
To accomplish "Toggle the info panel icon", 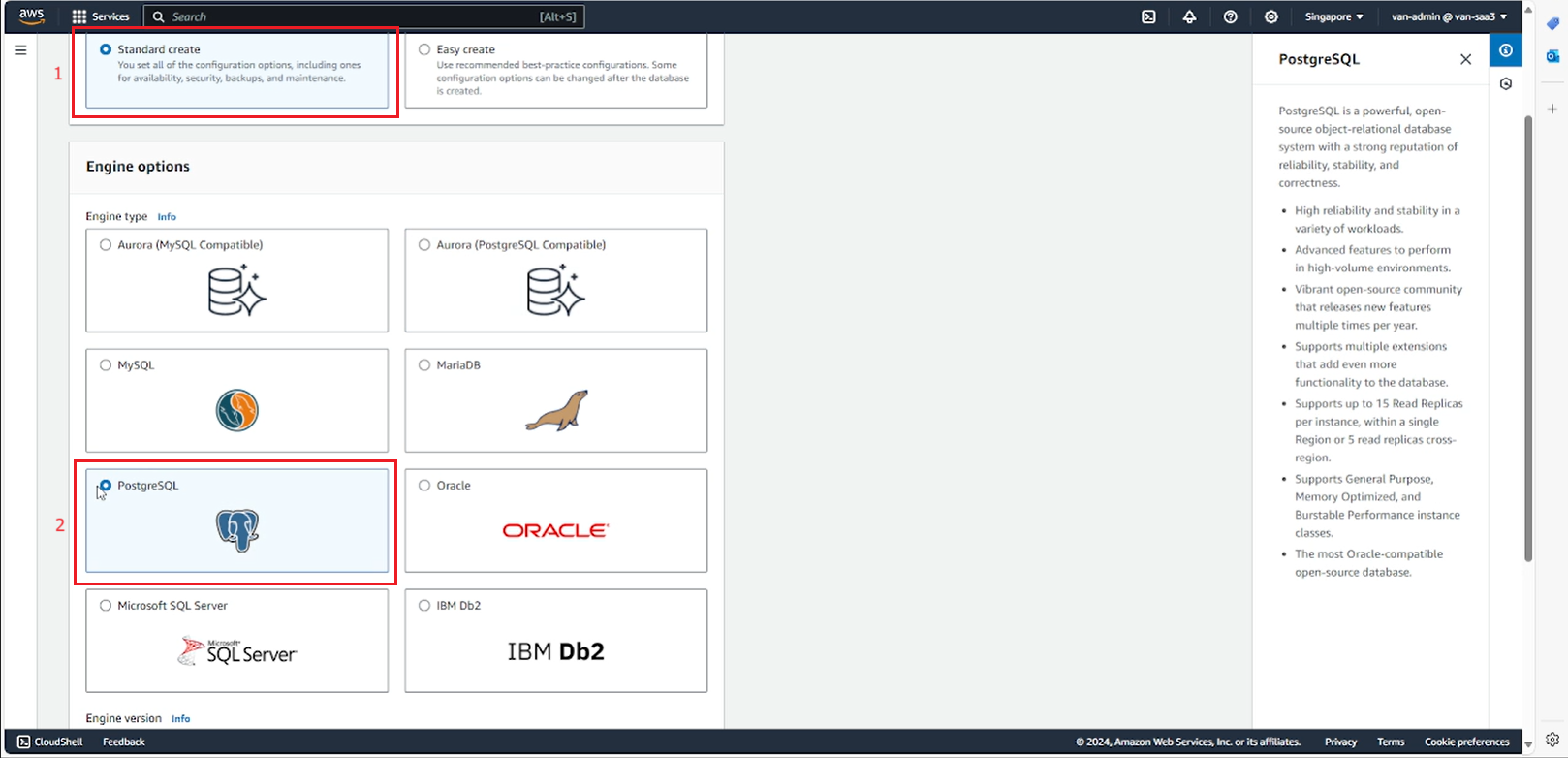I will [x=1505, y=50].
